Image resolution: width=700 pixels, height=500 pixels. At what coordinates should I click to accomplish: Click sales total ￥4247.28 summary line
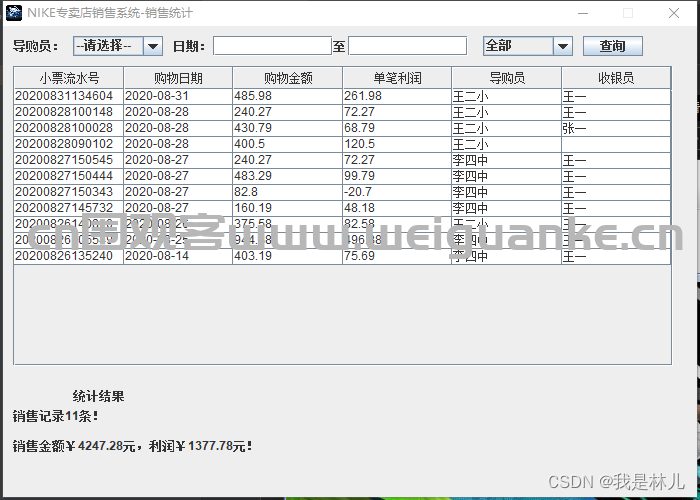[x=132, y=446]
